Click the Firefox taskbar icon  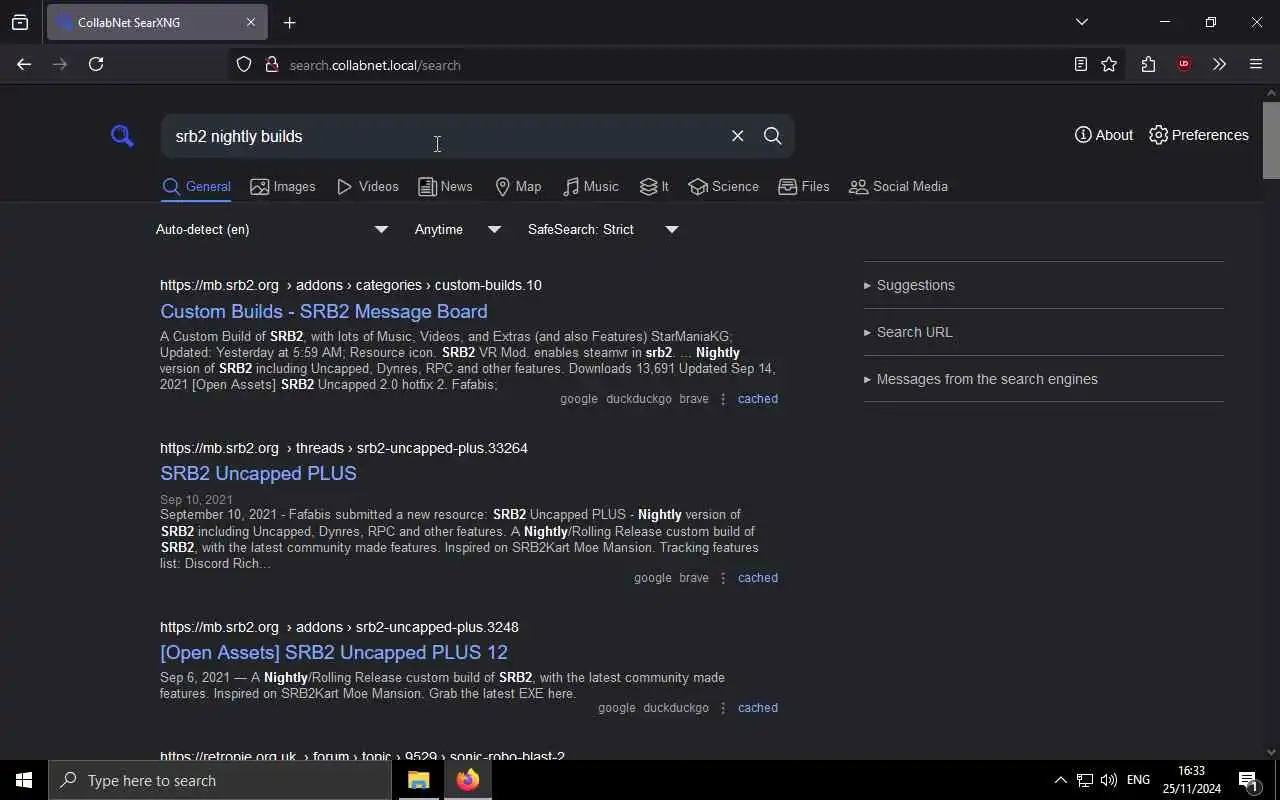click(468, 780)
